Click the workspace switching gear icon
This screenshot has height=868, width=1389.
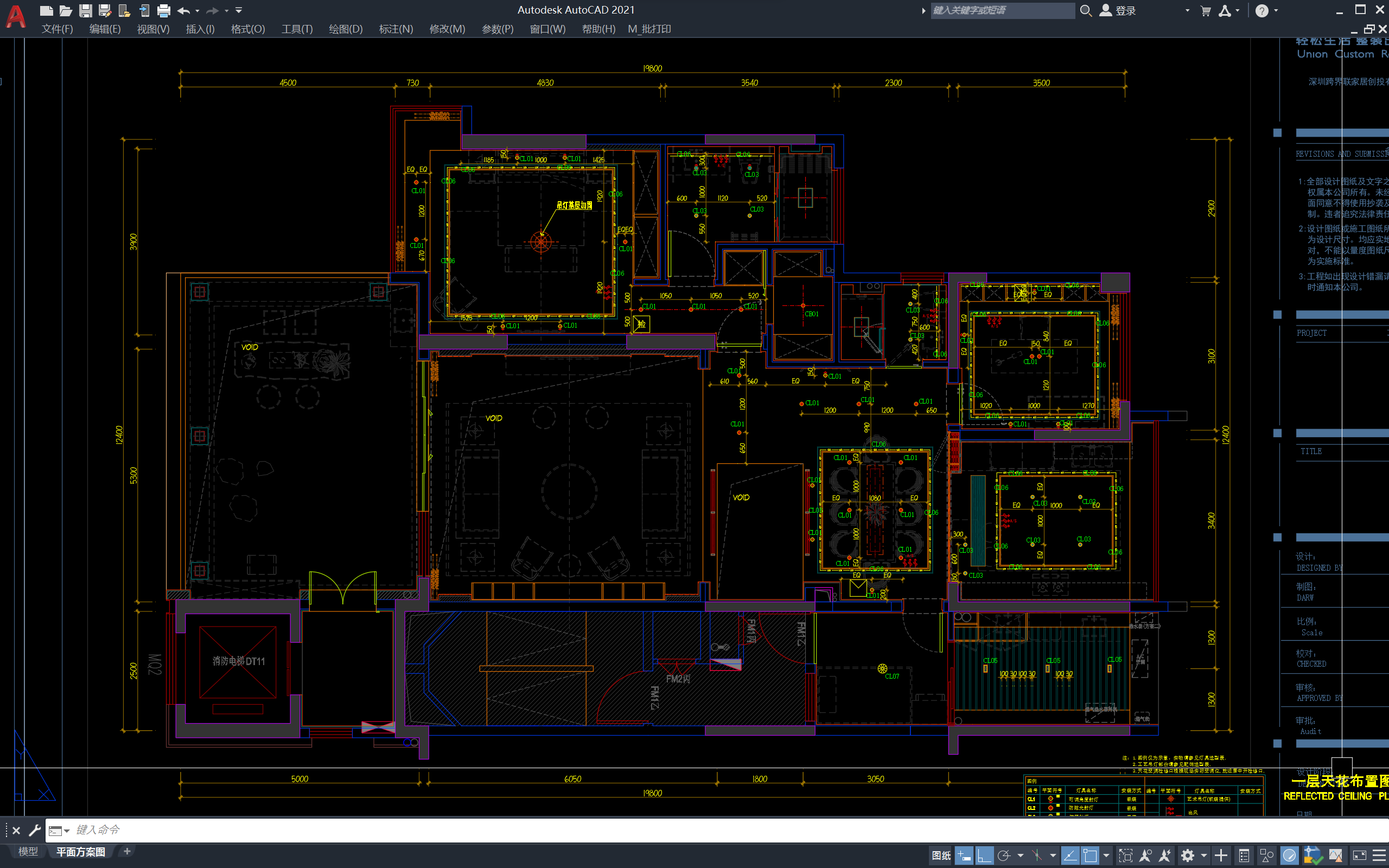[1187, 856]
